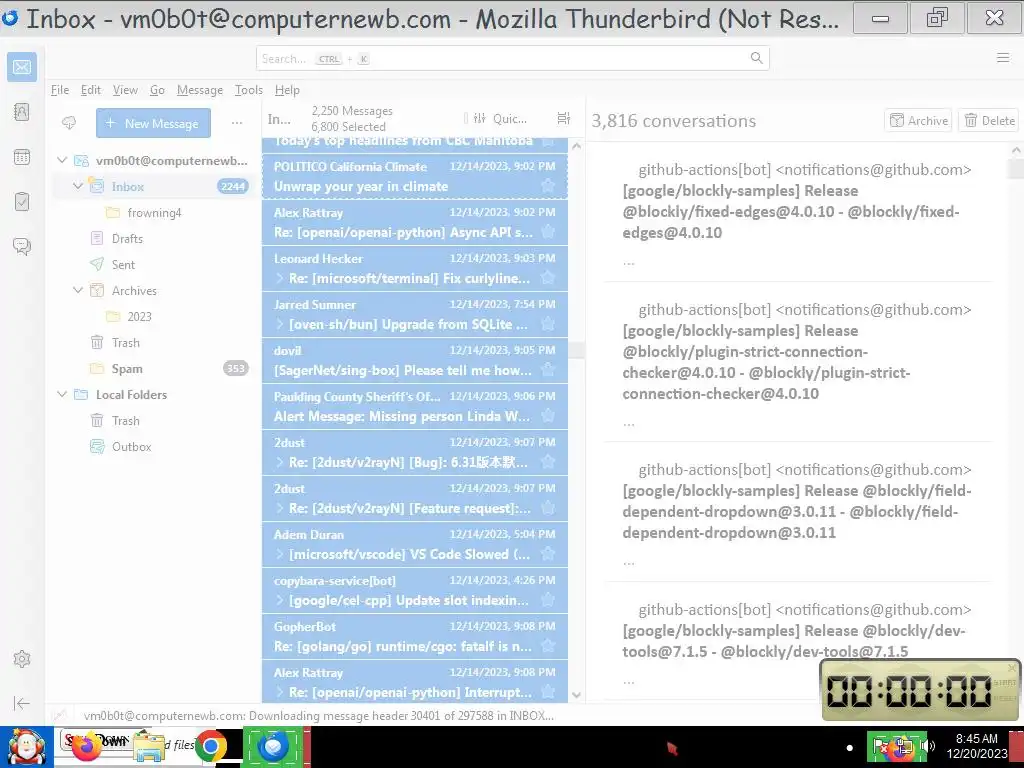Click the search magnifier icon
This screenshot has height=768, width=1024.
(x=756, y=58)
